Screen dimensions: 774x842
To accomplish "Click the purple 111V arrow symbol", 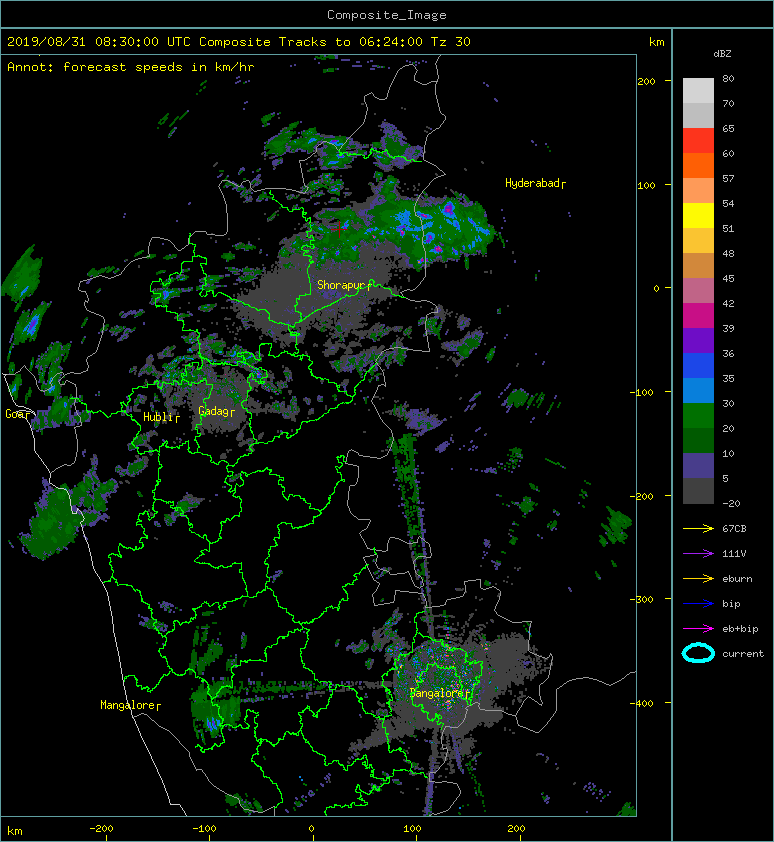I will coord(698,554).
